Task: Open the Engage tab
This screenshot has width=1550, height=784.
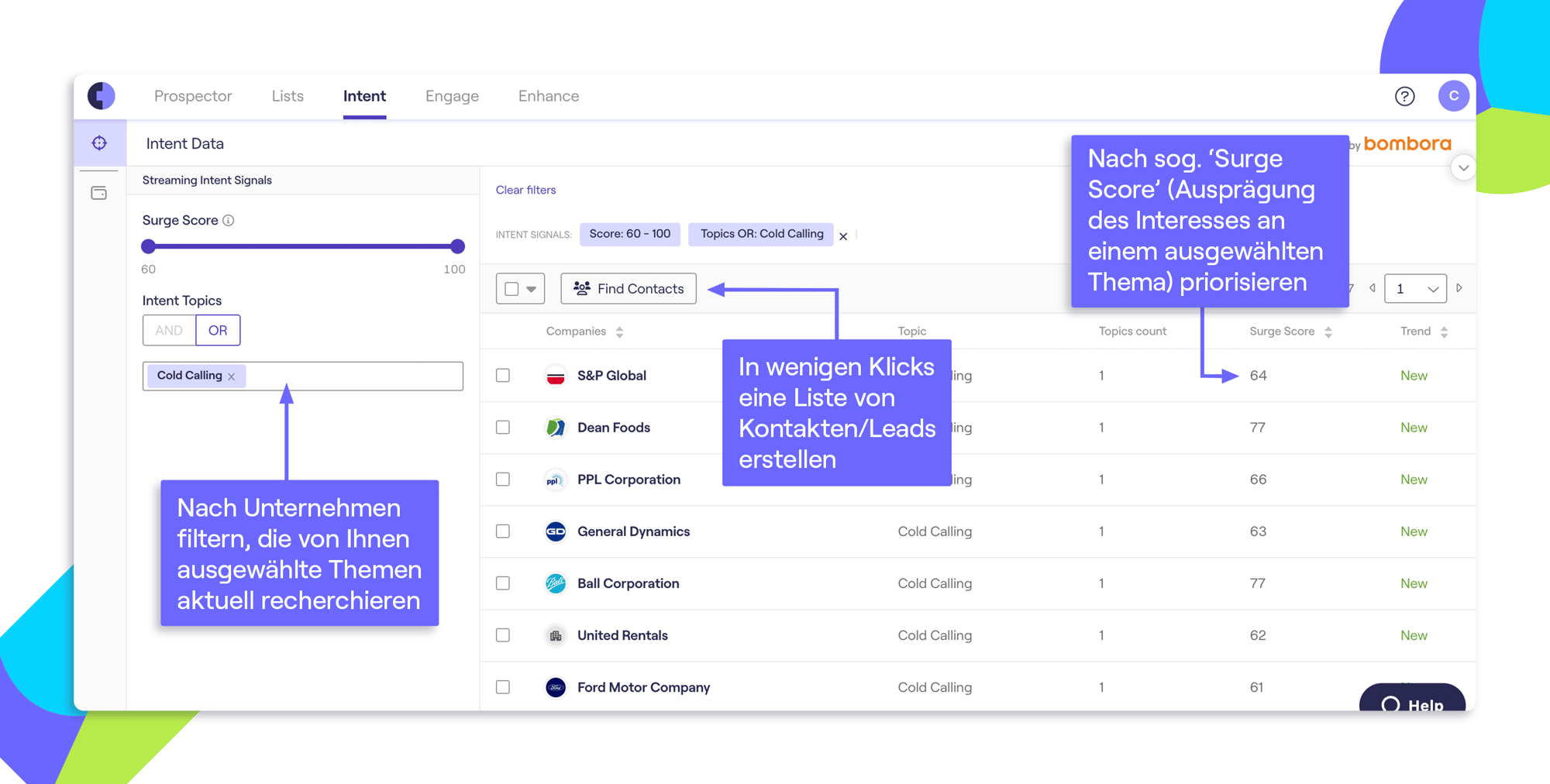Action: [x=452, y=96]
